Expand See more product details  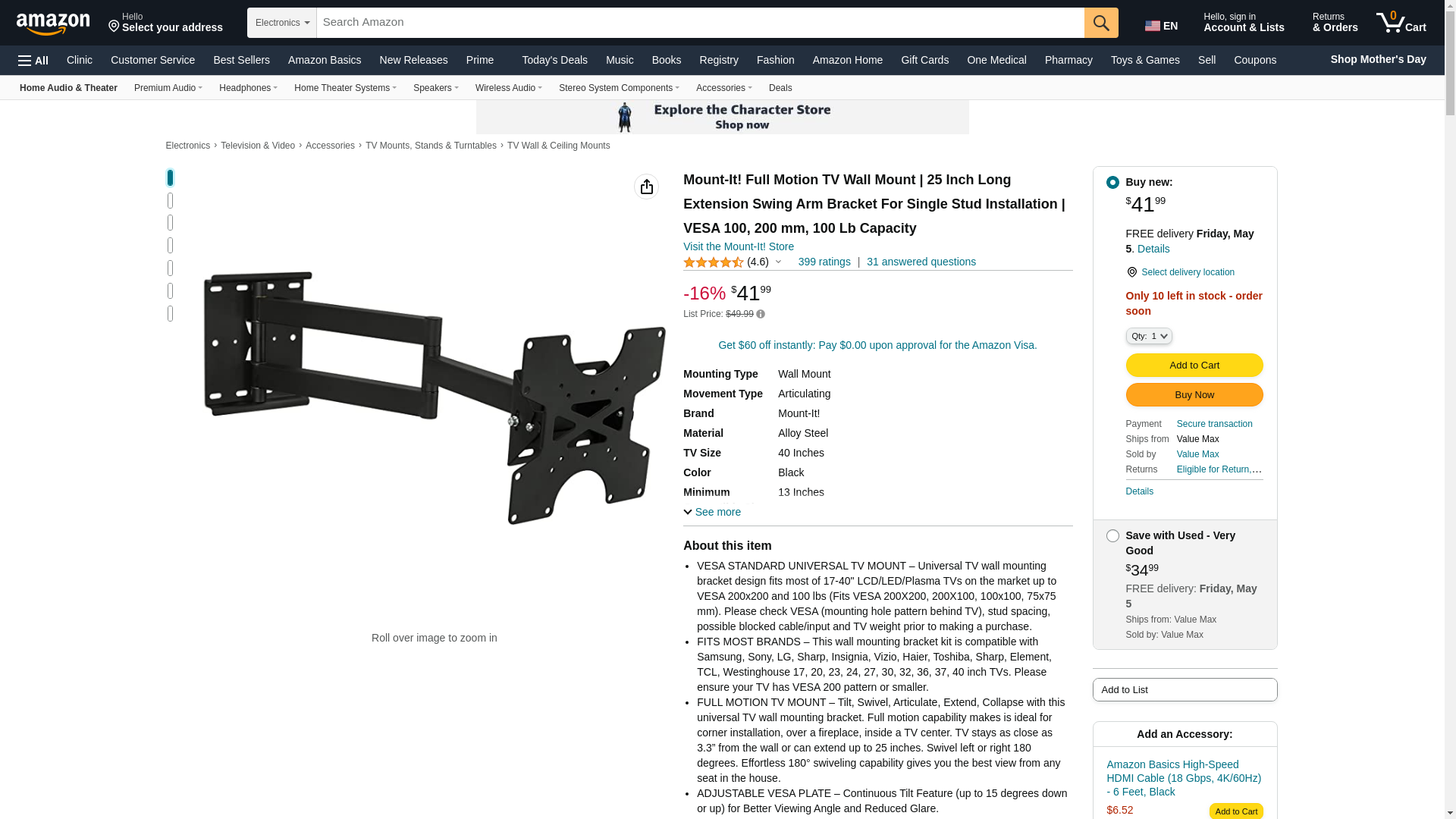(x=712, y=513)
